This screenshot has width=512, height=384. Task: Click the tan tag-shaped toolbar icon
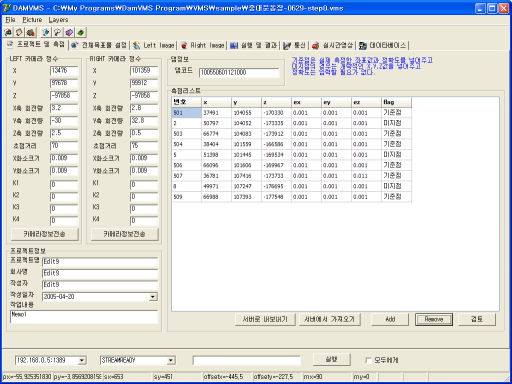[x=19, y=32]
